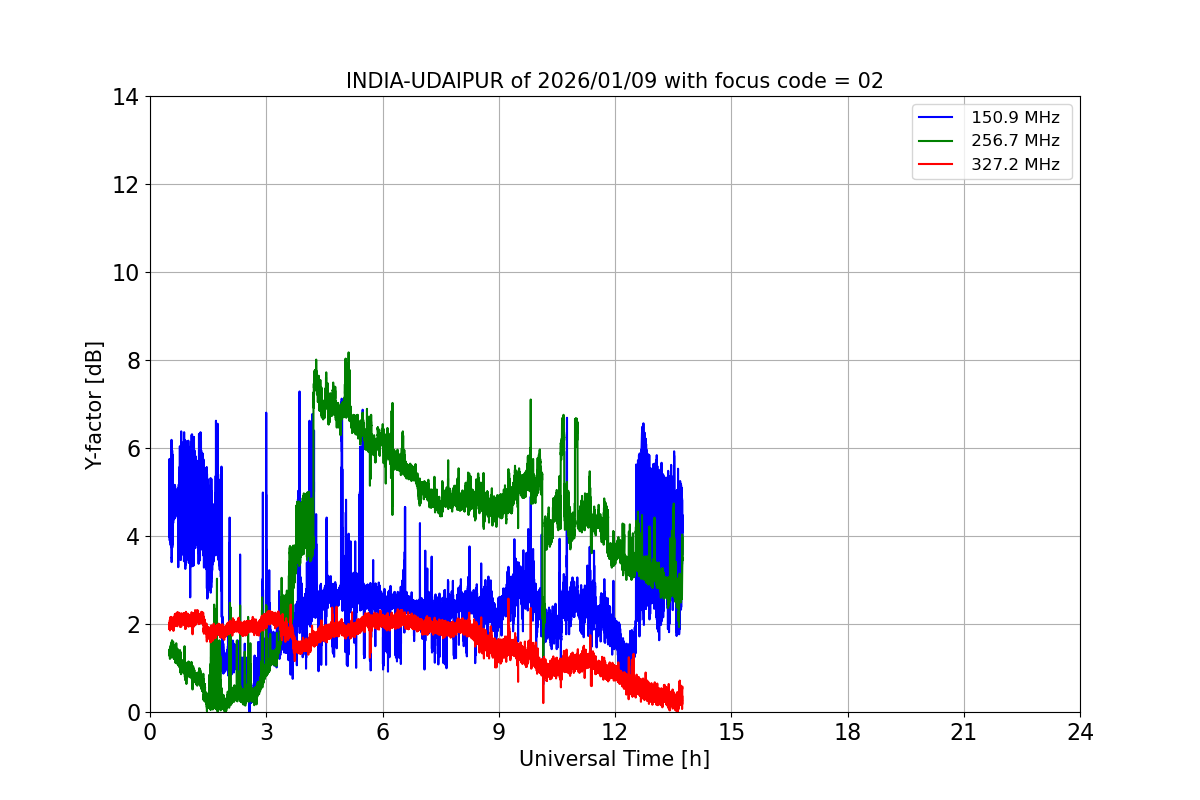Click x-axis tick label 24
The height and width of the screenshot is (800, 1200).
click(1080, 732)
